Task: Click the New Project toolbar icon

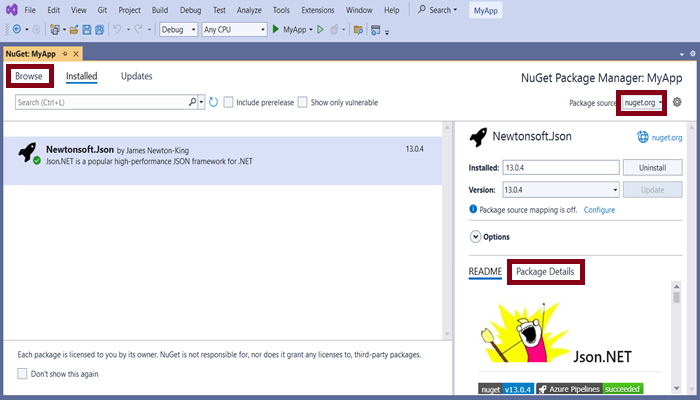Action: coord(55,29)
